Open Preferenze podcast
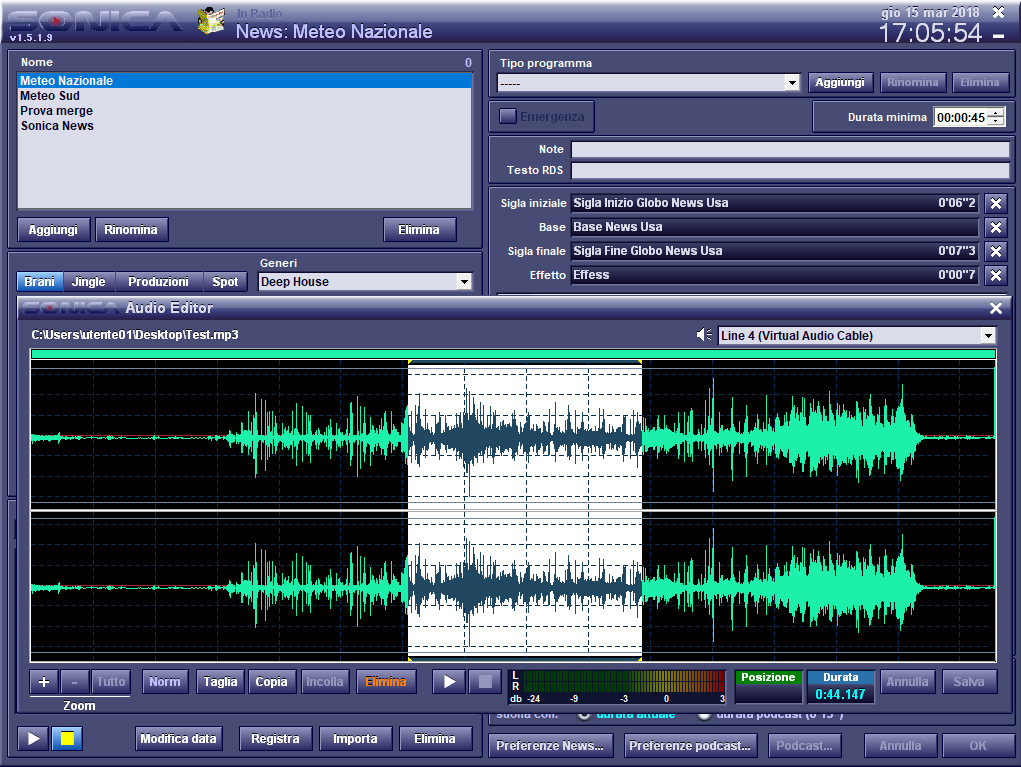 [x=690, y=746]
